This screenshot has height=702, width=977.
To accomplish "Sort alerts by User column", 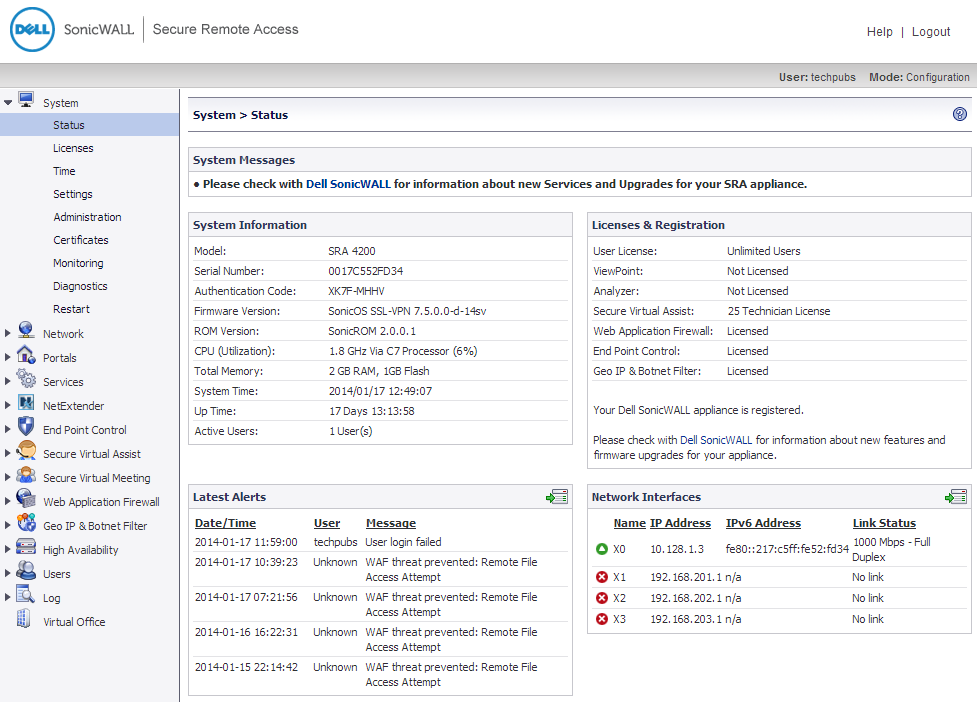I will pyautogui.click(x=326, y=523).
